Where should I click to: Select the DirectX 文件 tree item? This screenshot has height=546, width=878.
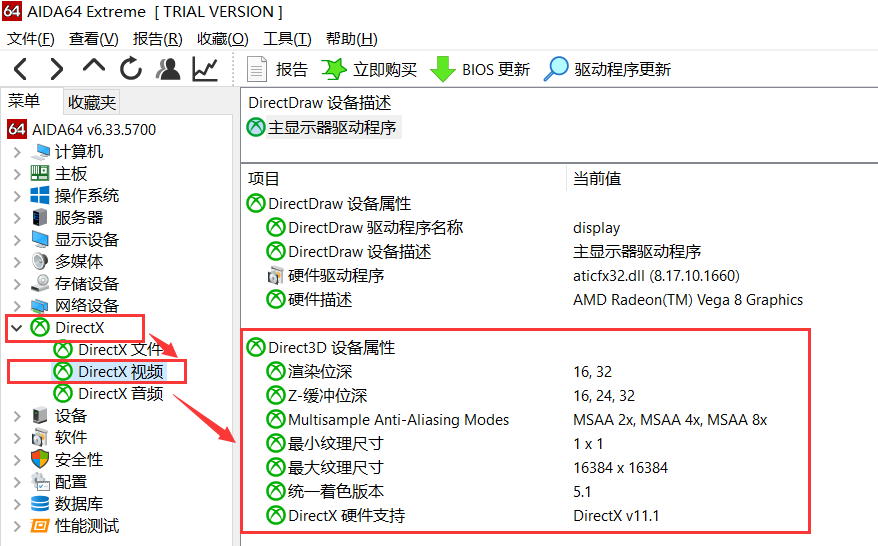coord(109,349)
